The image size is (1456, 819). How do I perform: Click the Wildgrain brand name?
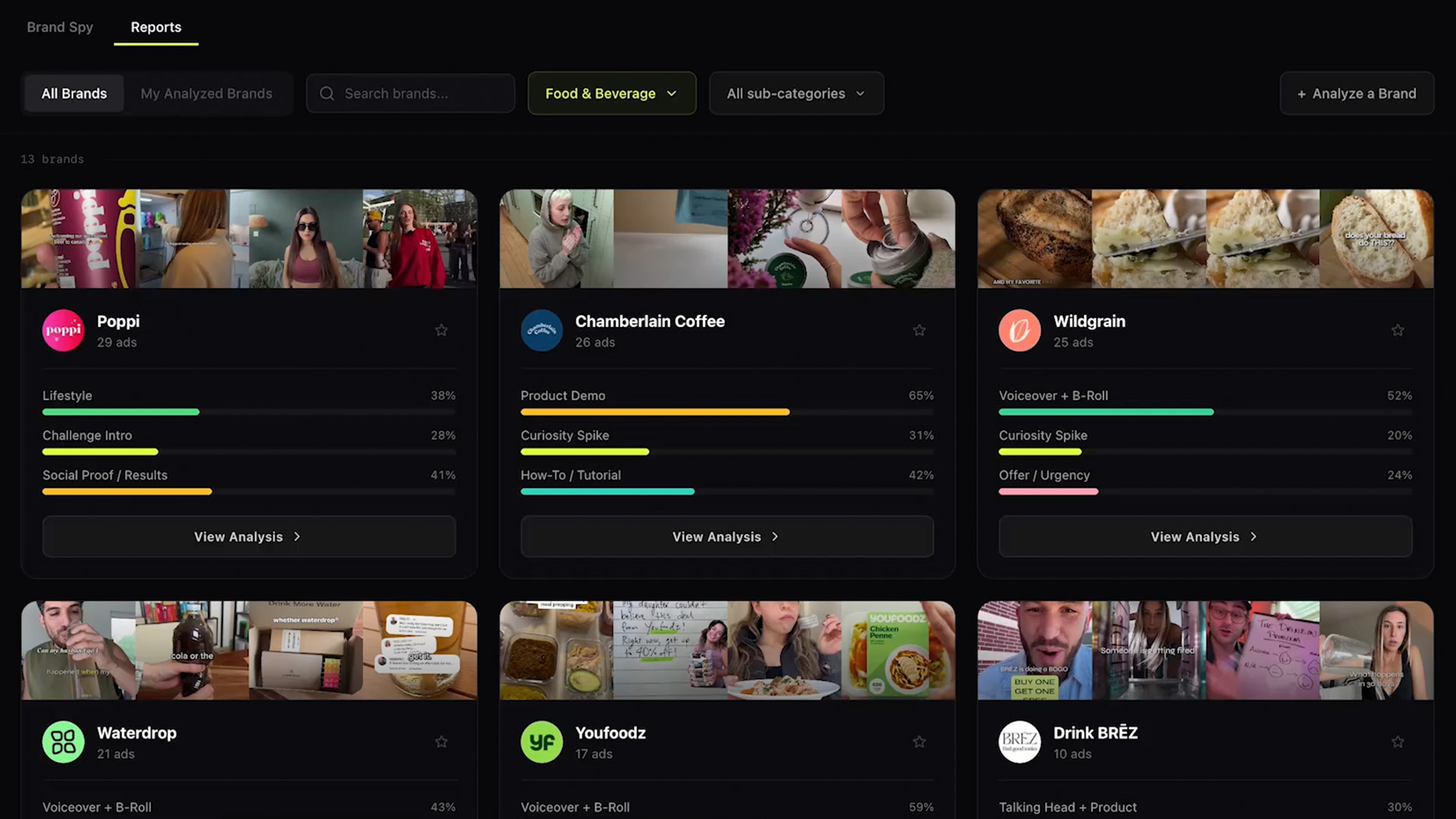tap(1089, 321)
